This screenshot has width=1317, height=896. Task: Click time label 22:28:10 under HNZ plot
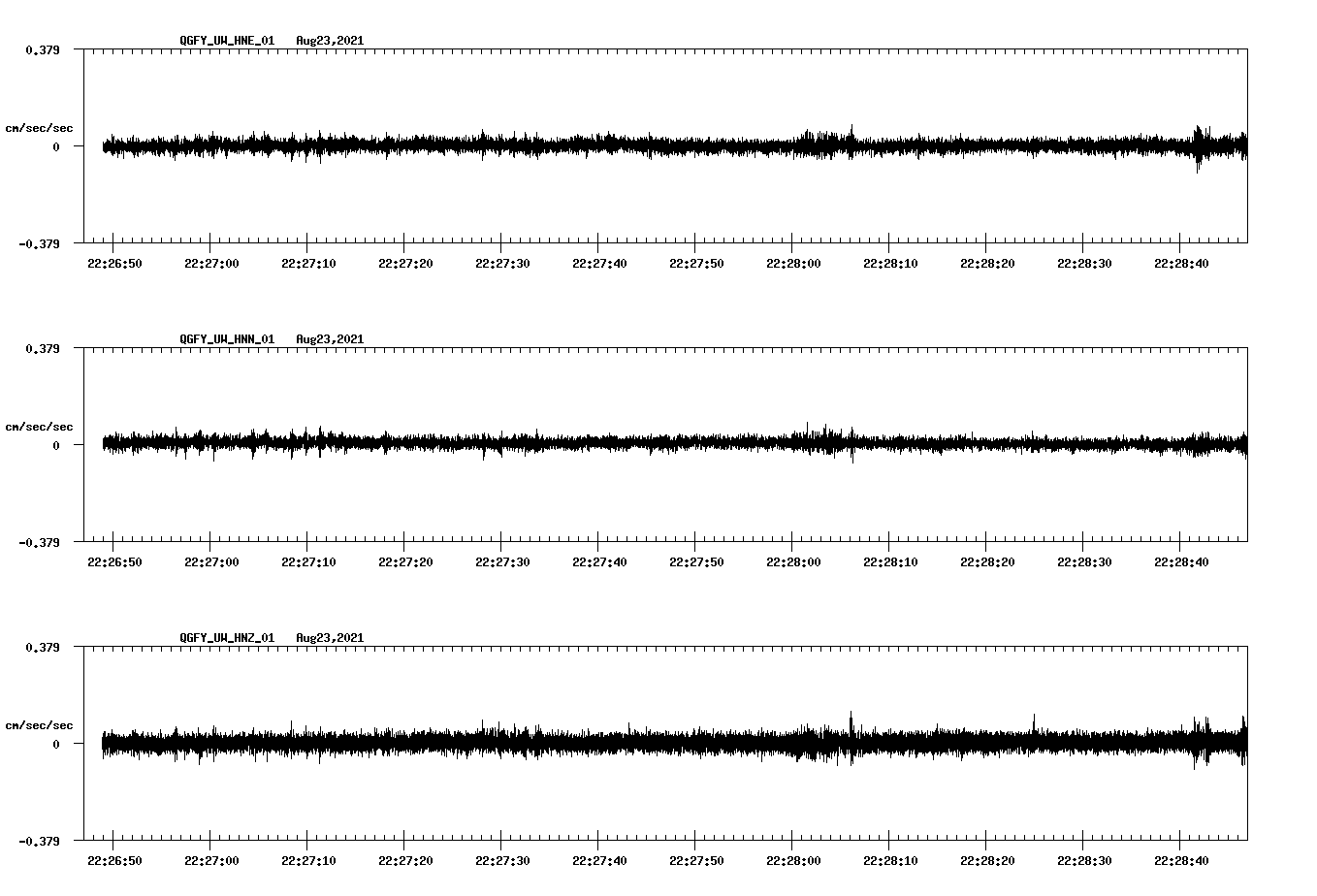(890, 861)
